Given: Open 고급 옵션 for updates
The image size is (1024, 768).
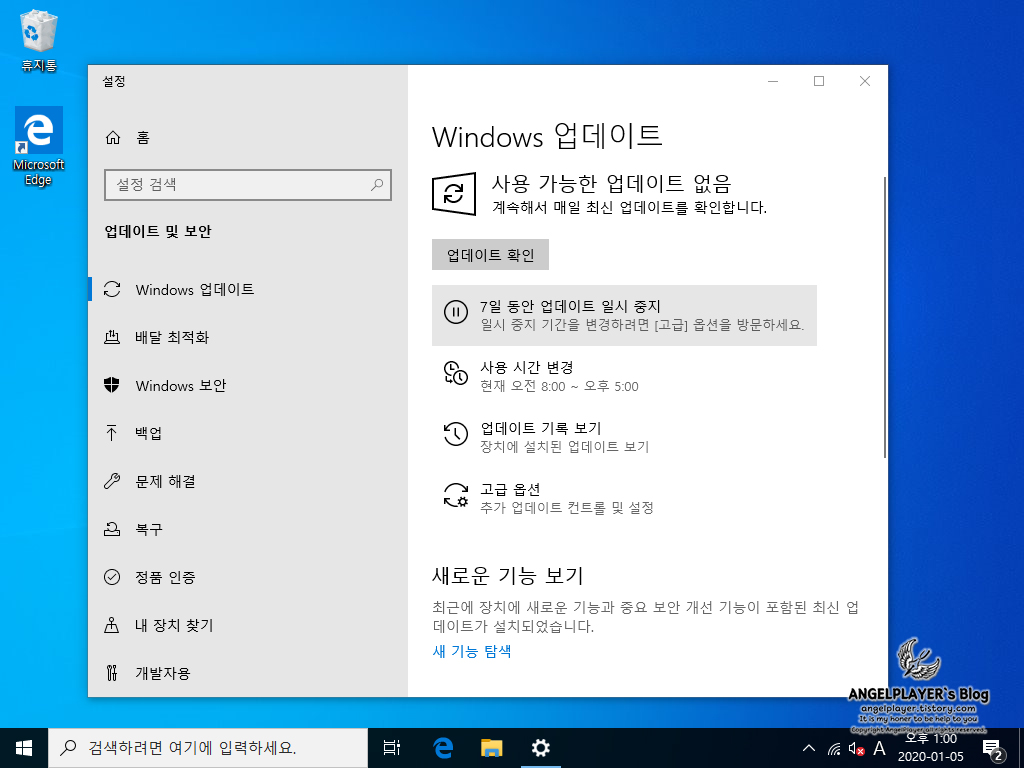Looking at the screenshot, I should tap(624, 498).
